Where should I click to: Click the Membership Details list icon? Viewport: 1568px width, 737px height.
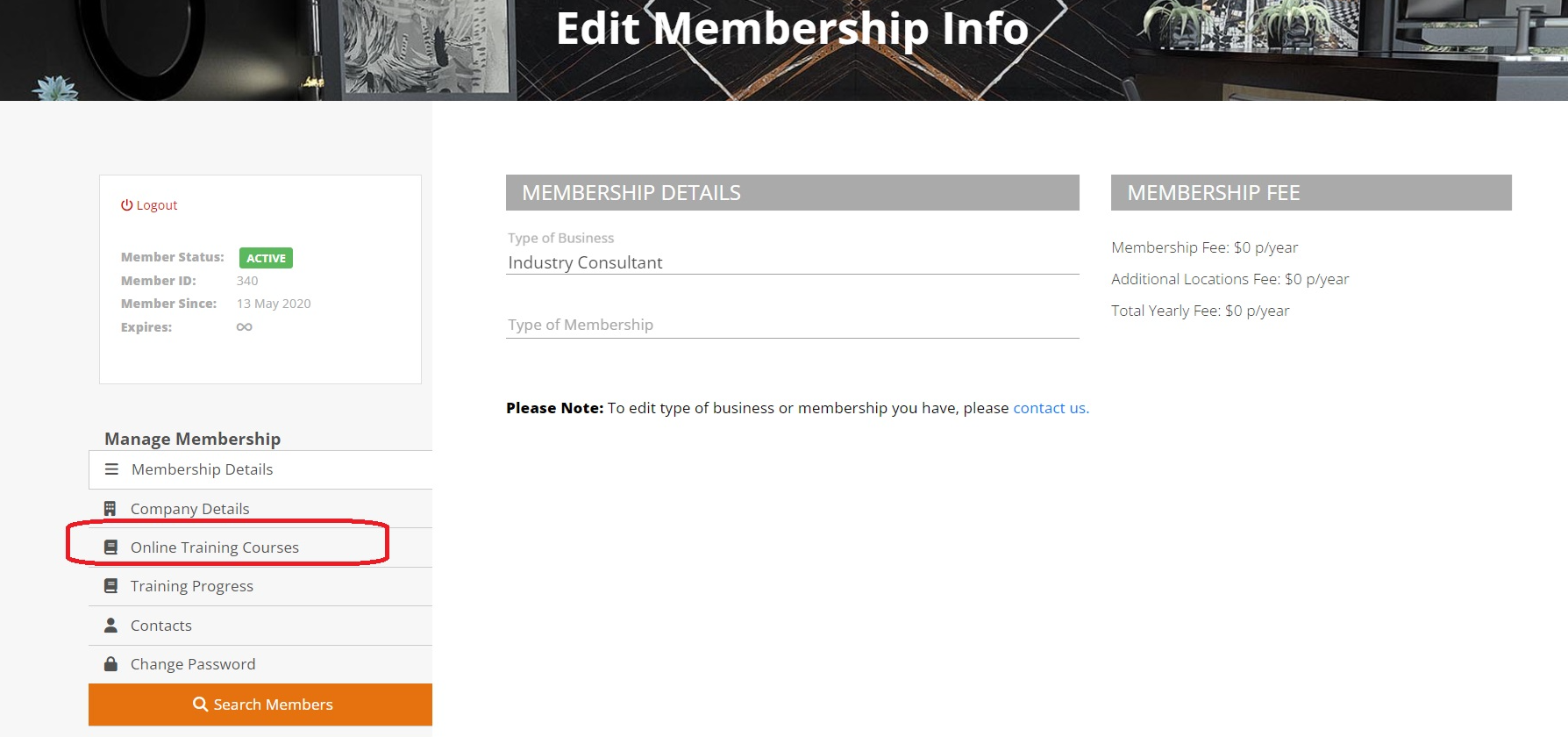111,469
